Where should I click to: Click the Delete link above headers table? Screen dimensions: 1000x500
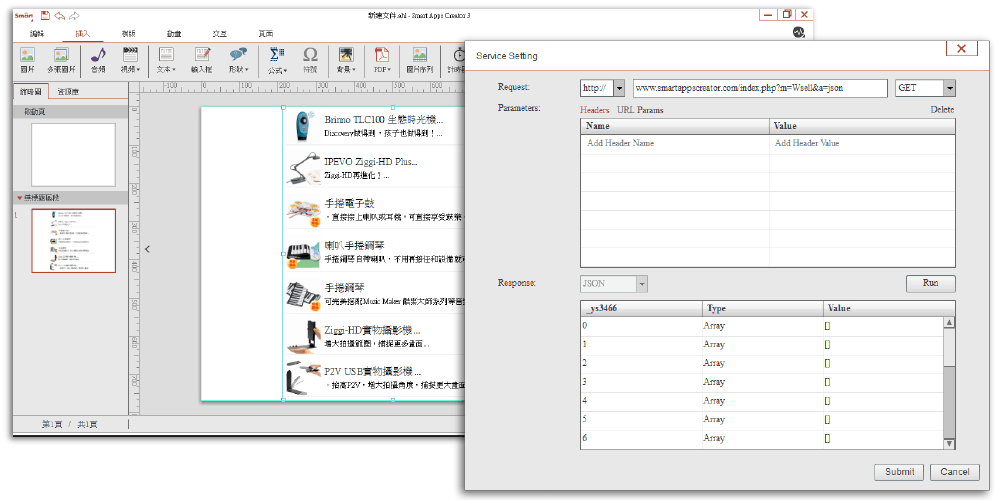pos(942,110)
